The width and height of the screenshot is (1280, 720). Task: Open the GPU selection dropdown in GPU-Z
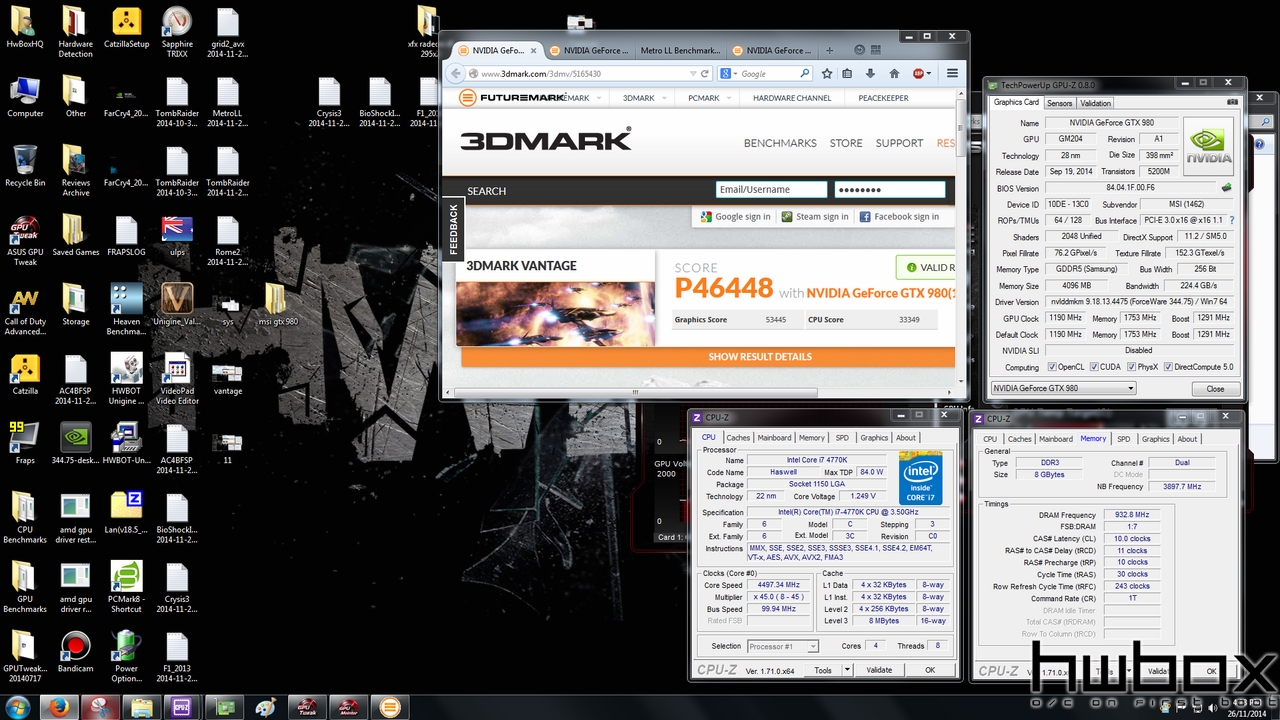[x=1063, y=388]
